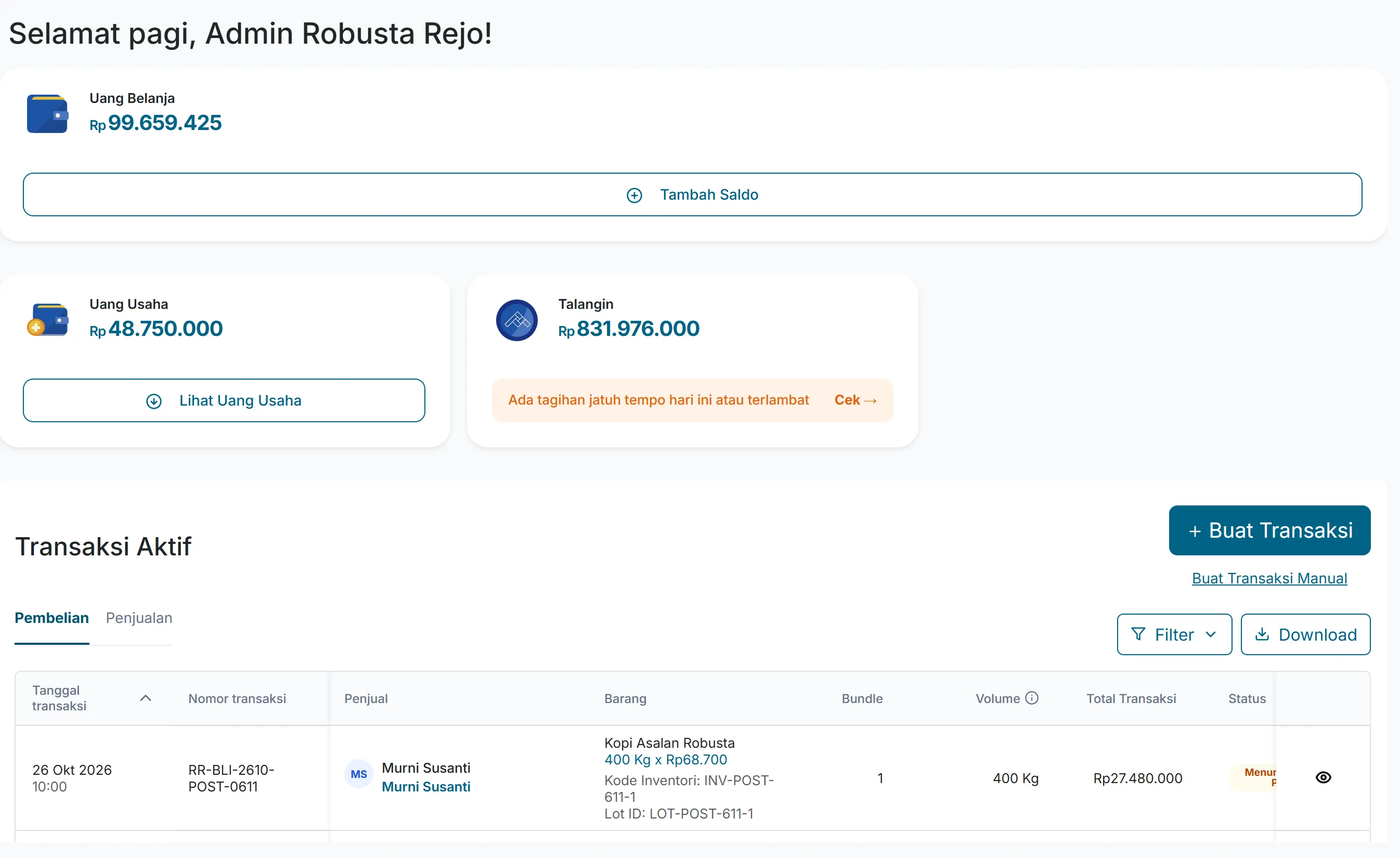This screenshot has height=858, width=1400.
Task: Click the Penjual column header
Action: pyautogui.click(x=366, y=698)
